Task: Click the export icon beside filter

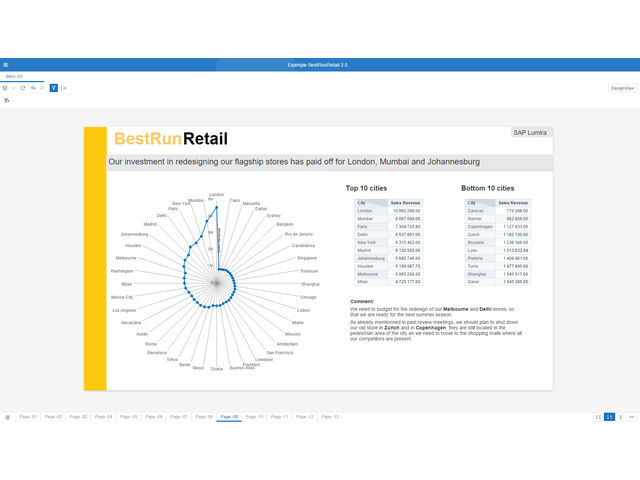Action: coord(64,88)
